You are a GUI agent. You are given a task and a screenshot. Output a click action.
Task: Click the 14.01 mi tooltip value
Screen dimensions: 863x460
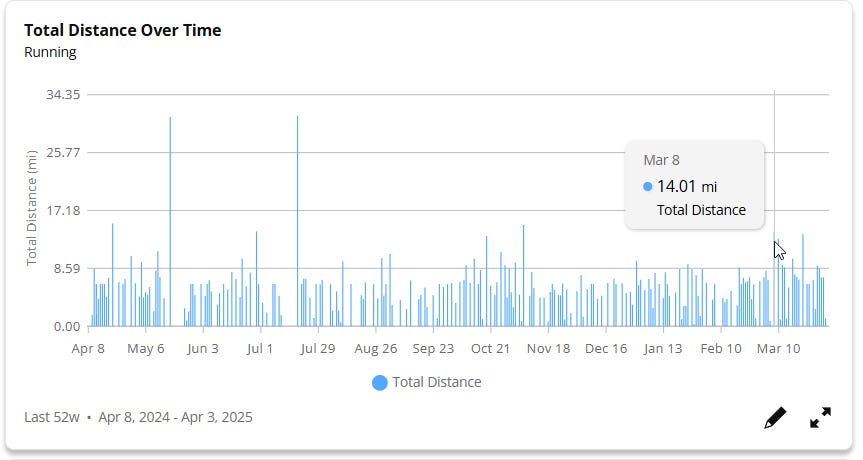687,187
